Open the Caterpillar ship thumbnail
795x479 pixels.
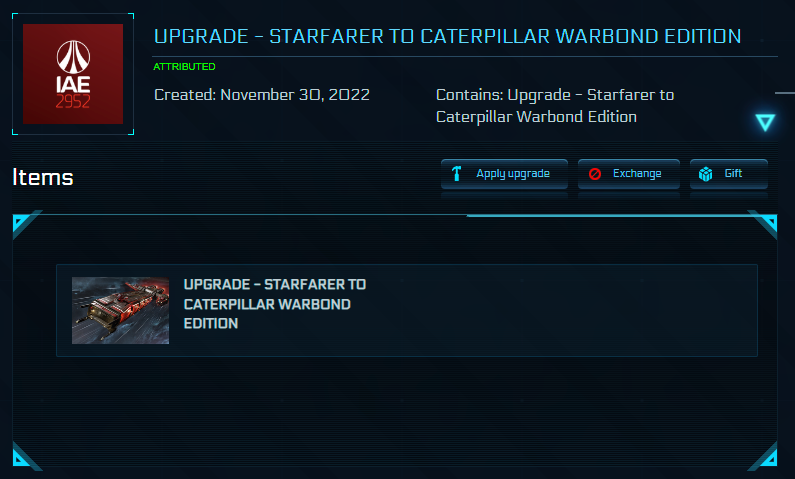click(x=121, y=310)
